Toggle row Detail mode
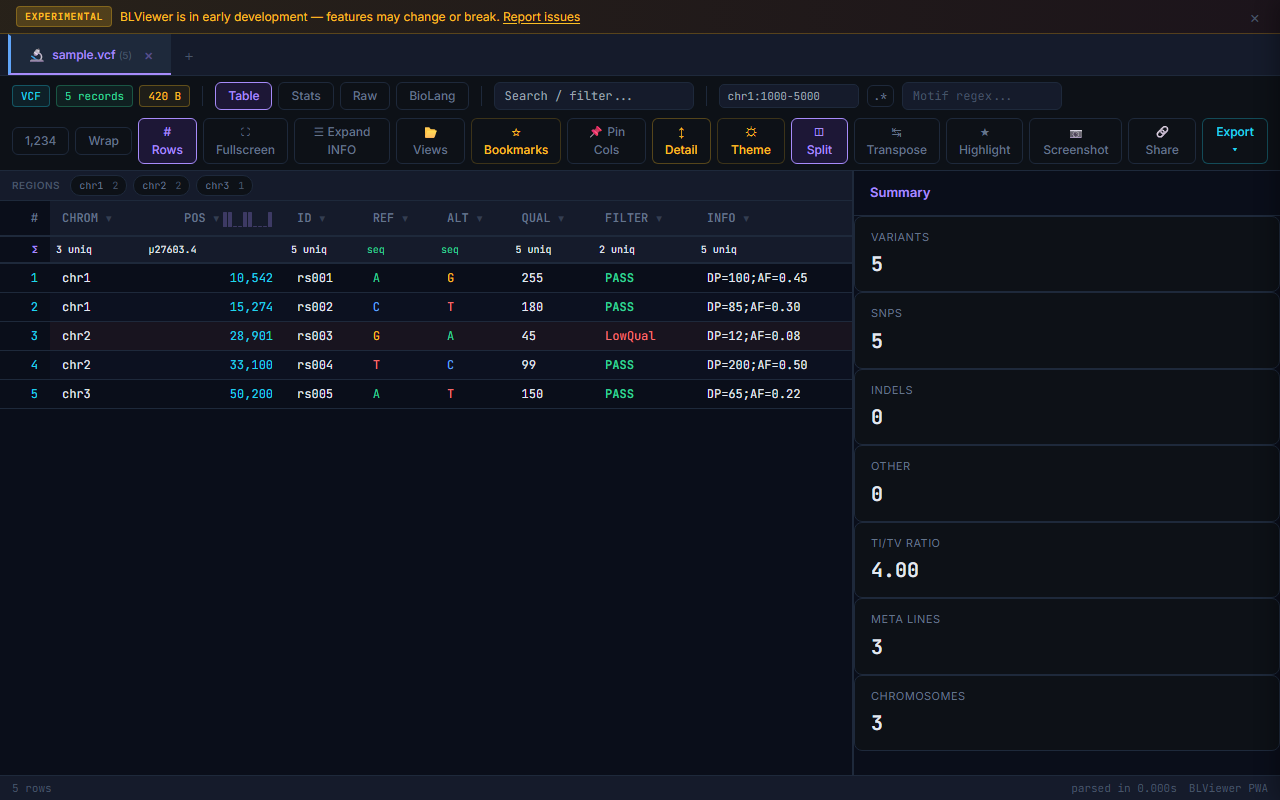The height and width of the screenshot is (800, 1280). (x=681, y=140)
